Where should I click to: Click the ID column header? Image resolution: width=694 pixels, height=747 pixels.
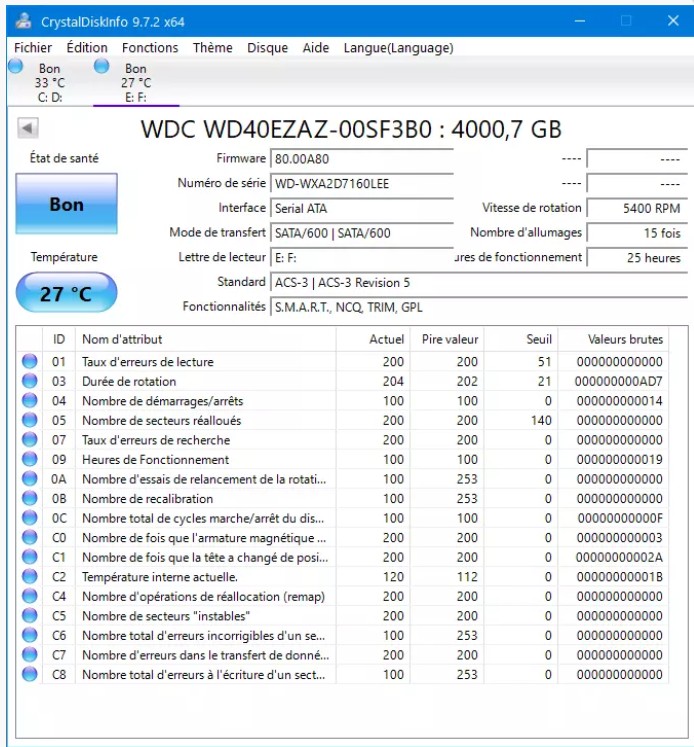[x=59, y=339]
